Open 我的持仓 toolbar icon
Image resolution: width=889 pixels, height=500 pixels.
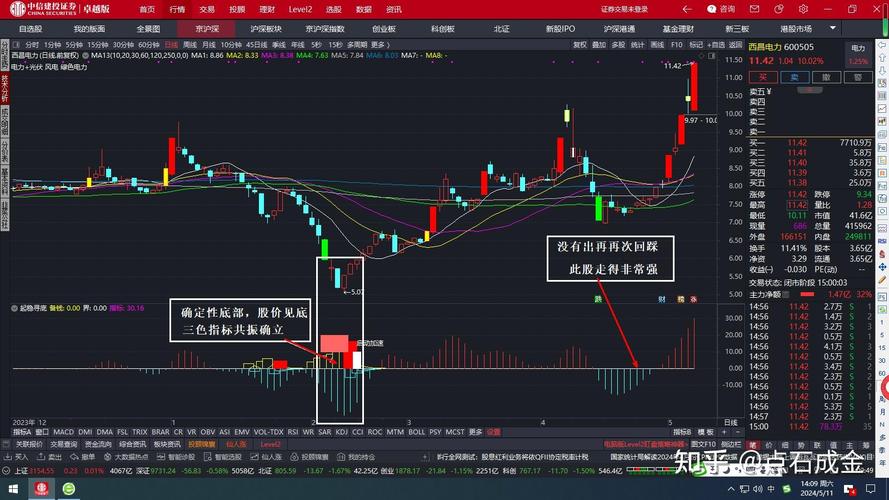point(356,457)
